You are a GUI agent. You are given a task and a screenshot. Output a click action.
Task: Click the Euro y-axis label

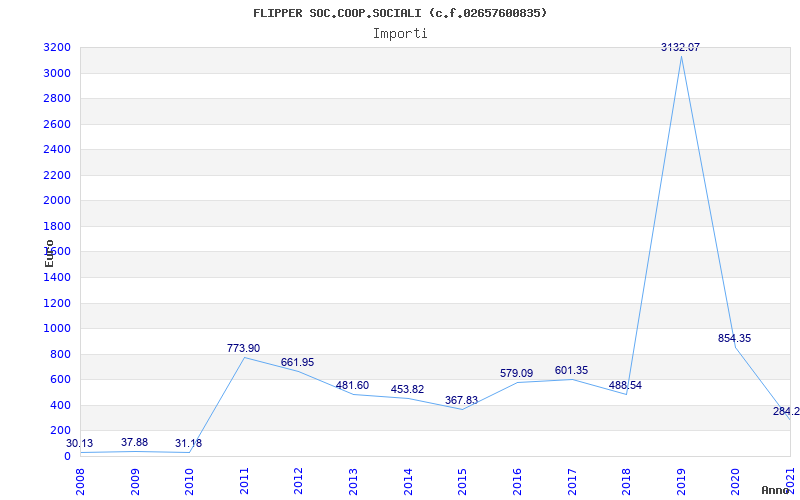[x=49, y=252]
